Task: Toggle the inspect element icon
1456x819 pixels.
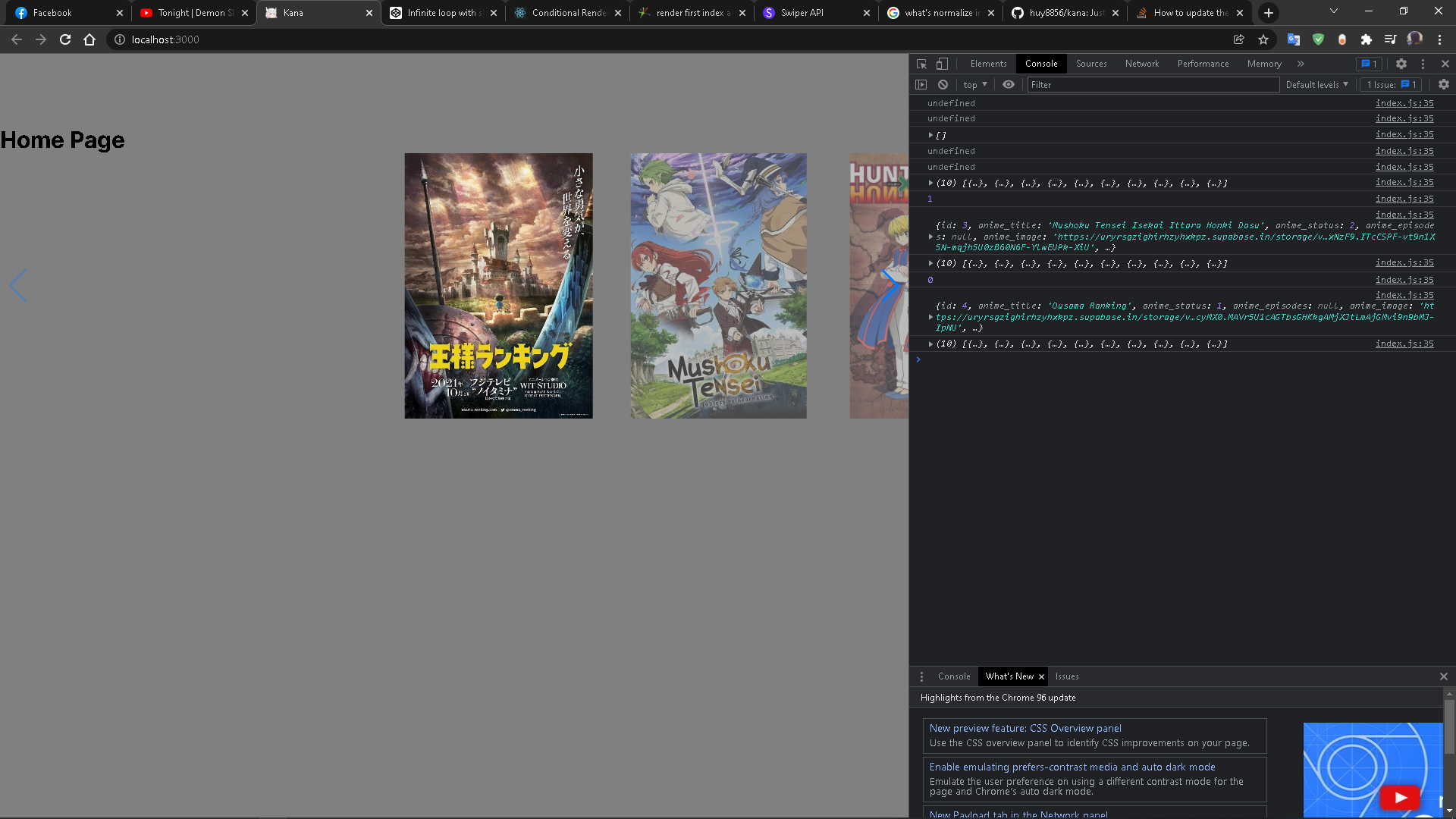Action: click(922, 63)
